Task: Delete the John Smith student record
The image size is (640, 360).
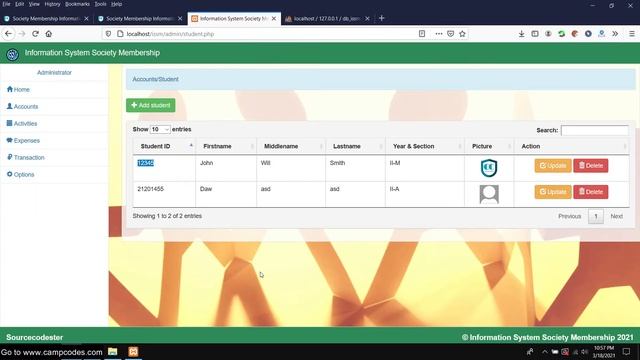Action: click(x=591, y=166)
